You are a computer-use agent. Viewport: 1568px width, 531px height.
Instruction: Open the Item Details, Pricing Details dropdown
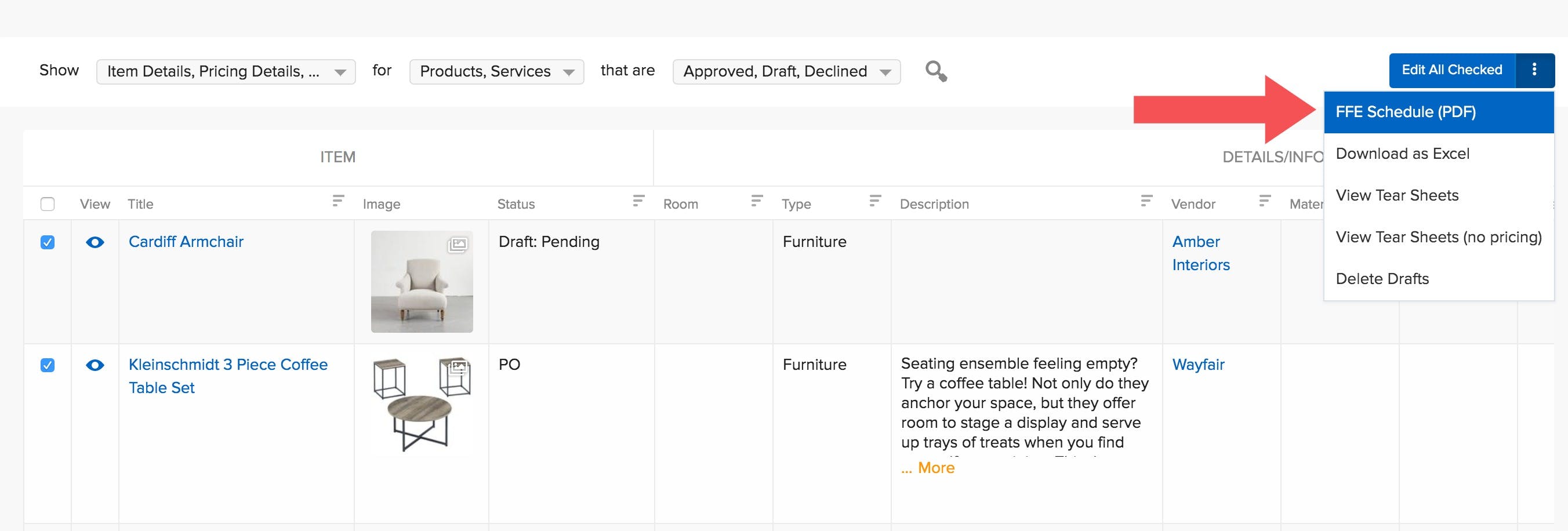pyautogui.click(x=226, y=71)
